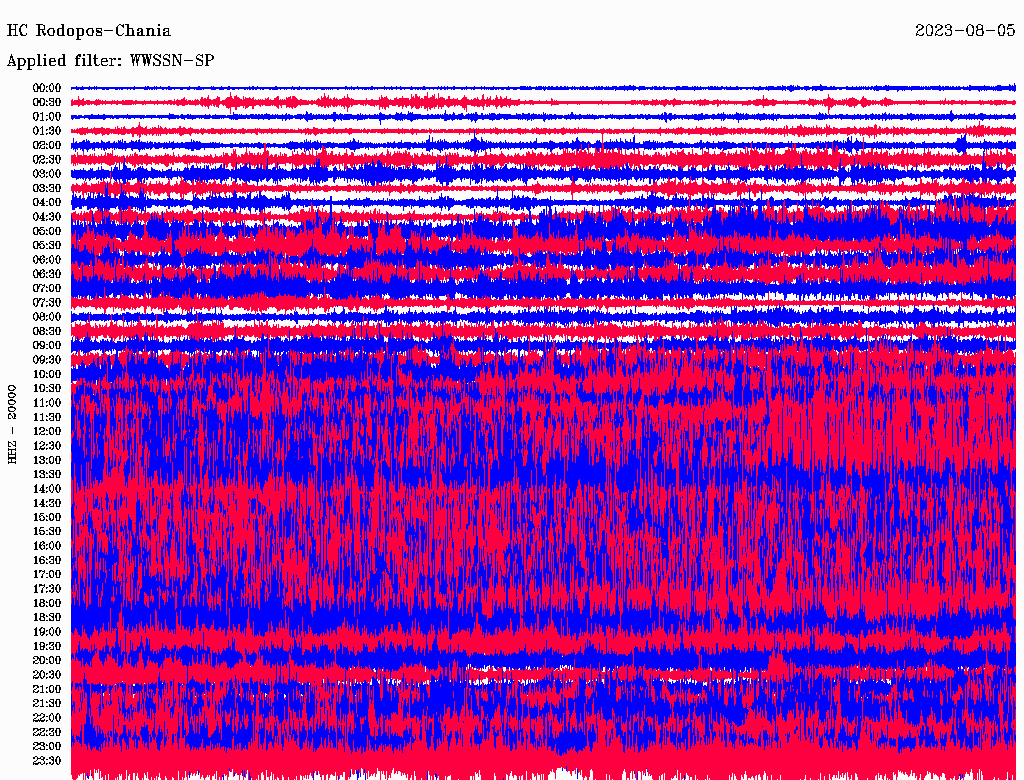Screen dimensions: 1024x780
Task: Click the '18:30' time label
Action: [47, 617]
